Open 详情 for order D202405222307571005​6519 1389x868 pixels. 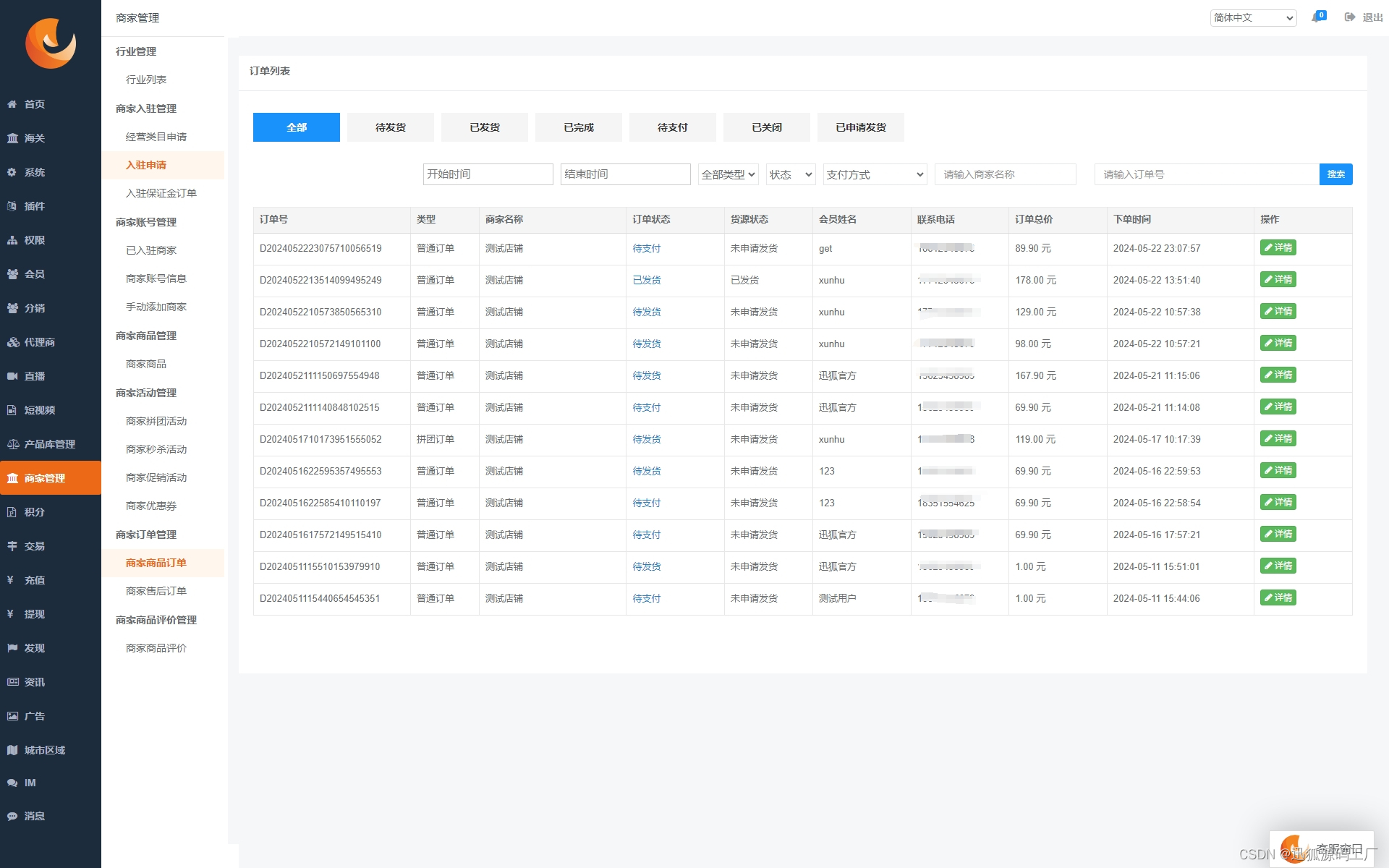click(1278, 248)
